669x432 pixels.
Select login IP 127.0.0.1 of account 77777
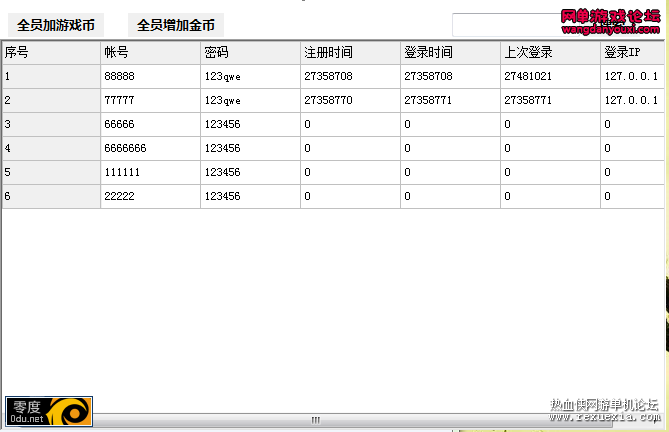[633, 101]
